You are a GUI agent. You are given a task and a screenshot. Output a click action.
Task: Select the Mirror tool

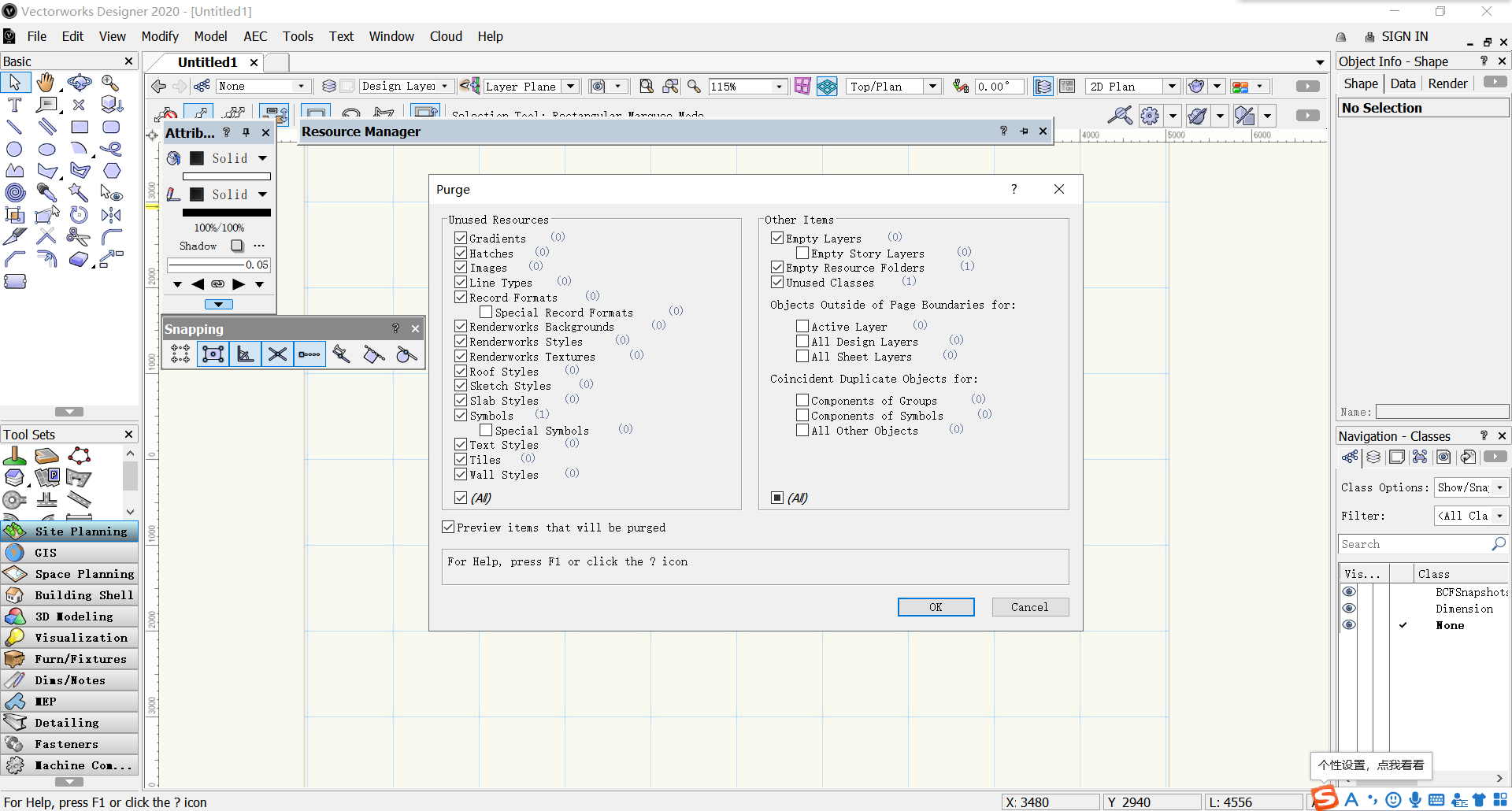(111, 214)
